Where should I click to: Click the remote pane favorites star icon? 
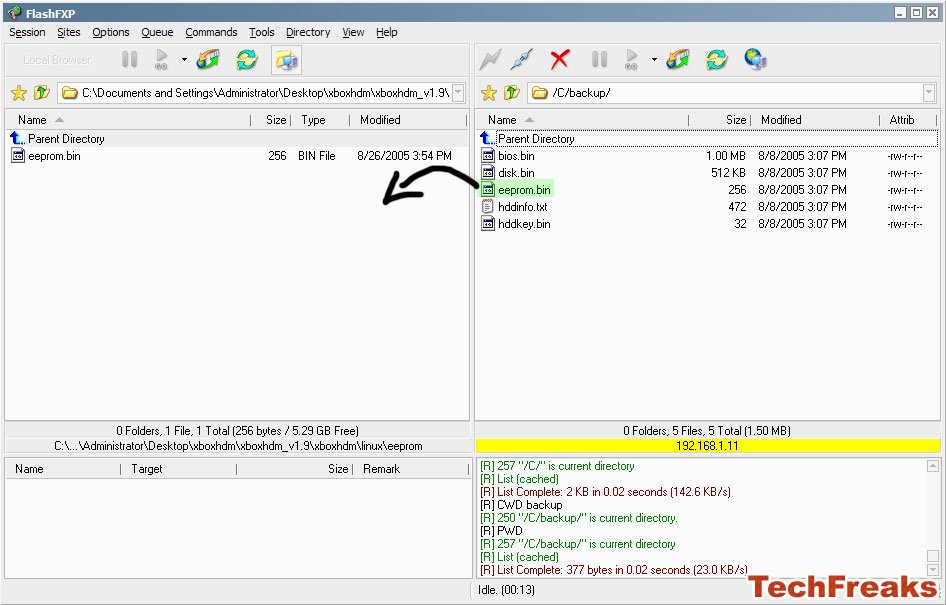[x=489, y=93]
